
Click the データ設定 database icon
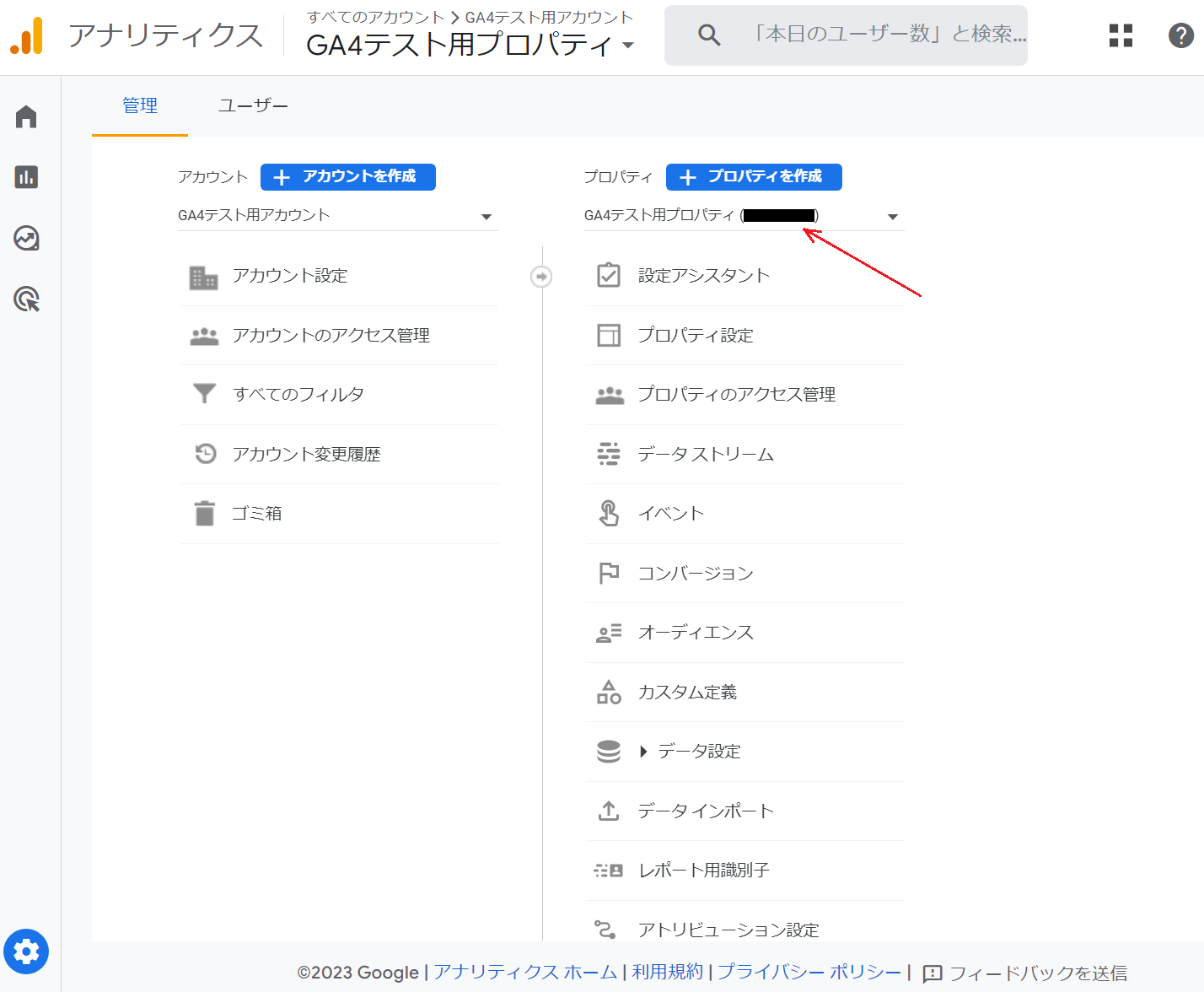click(x=609, y=751)
